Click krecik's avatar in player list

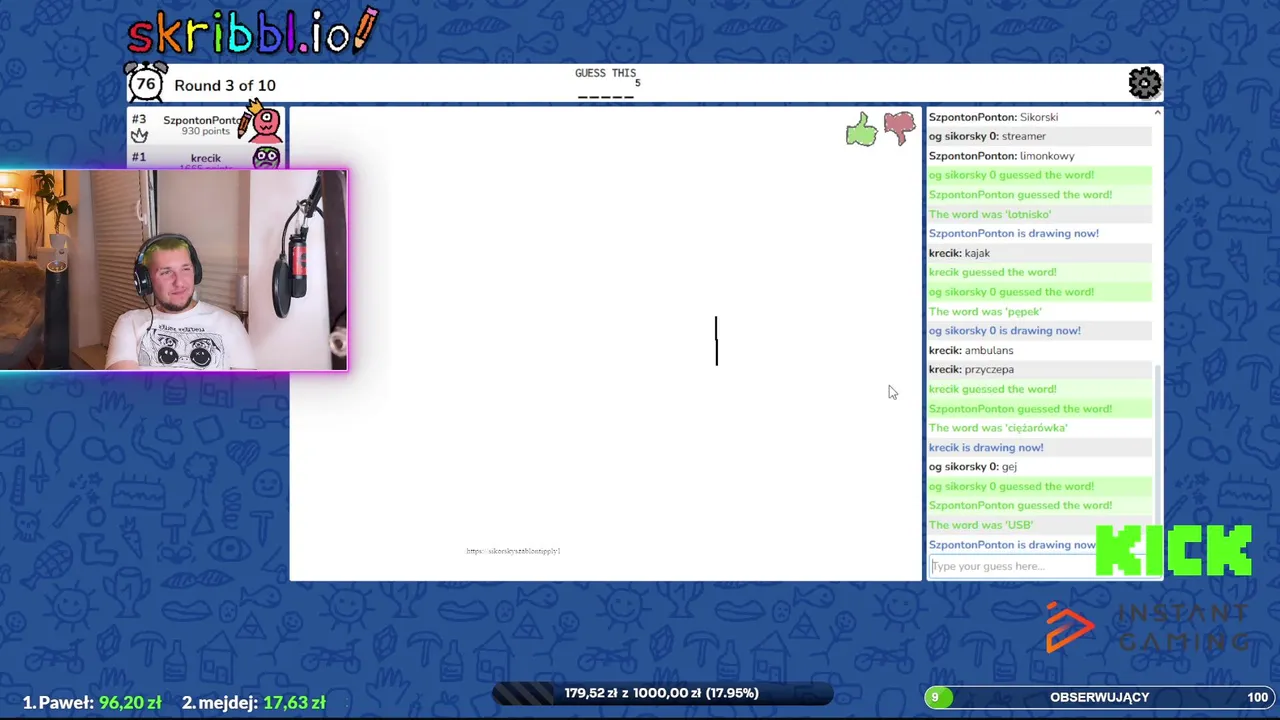coord(266,158)
